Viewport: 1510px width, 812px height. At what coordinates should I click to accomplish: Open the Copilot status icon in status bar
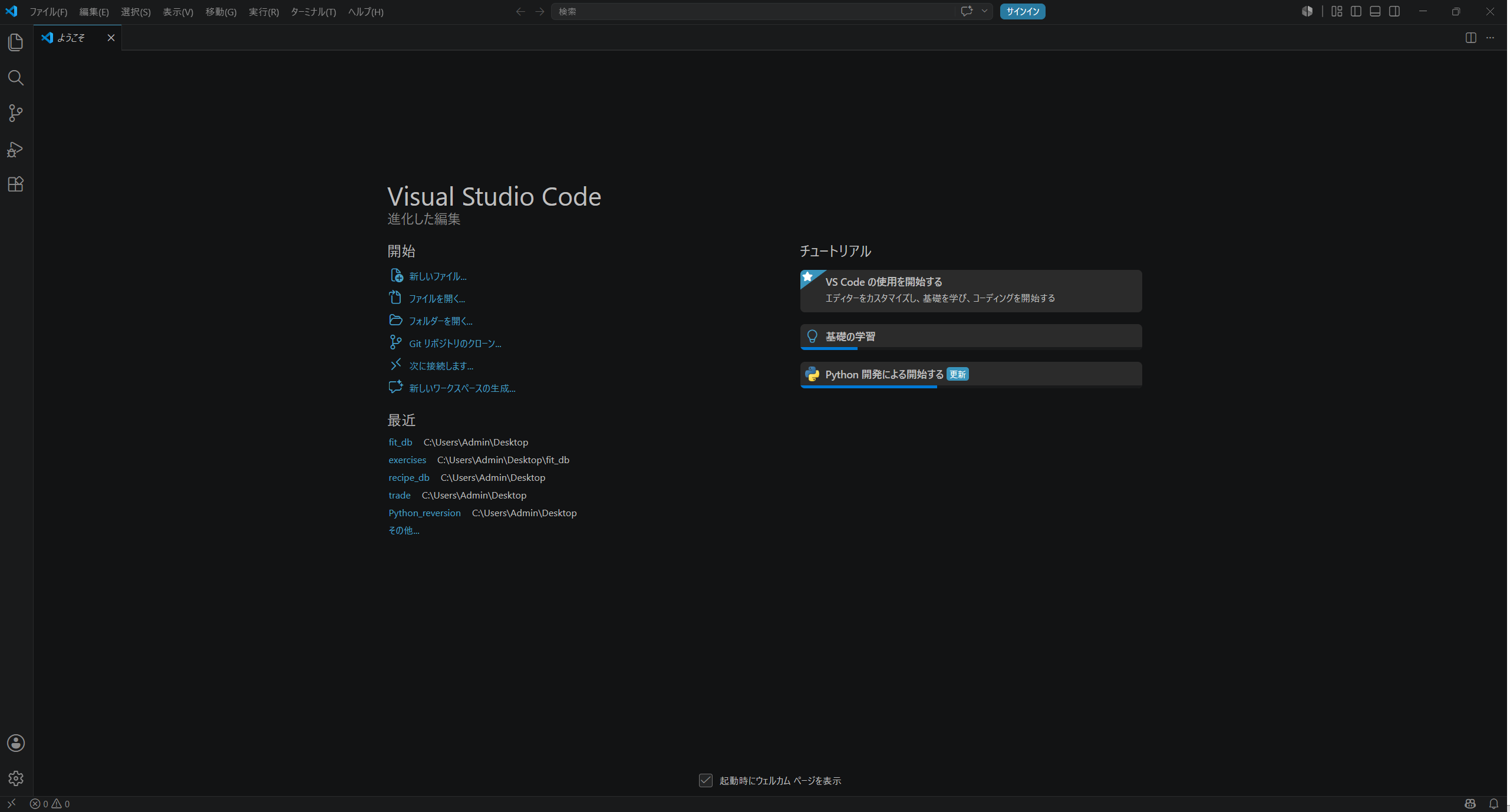[1471, 804]
